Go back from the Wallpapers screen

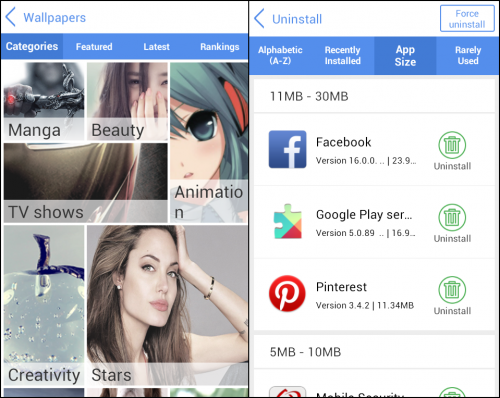click(x=11, y=17)
